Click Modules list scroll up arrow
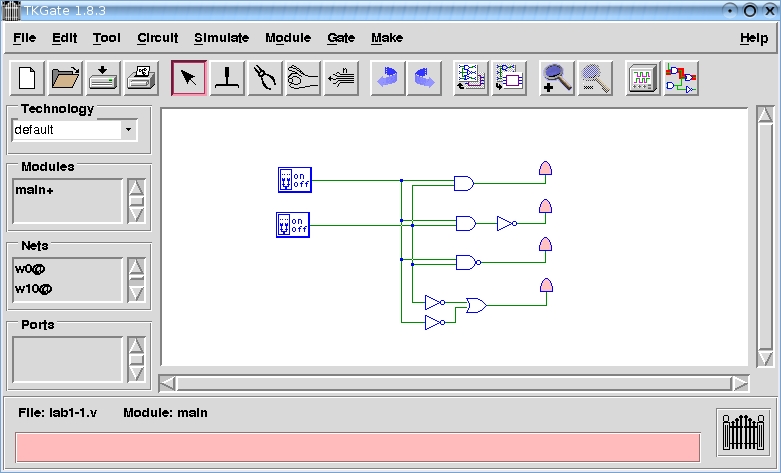 (136, 187)
